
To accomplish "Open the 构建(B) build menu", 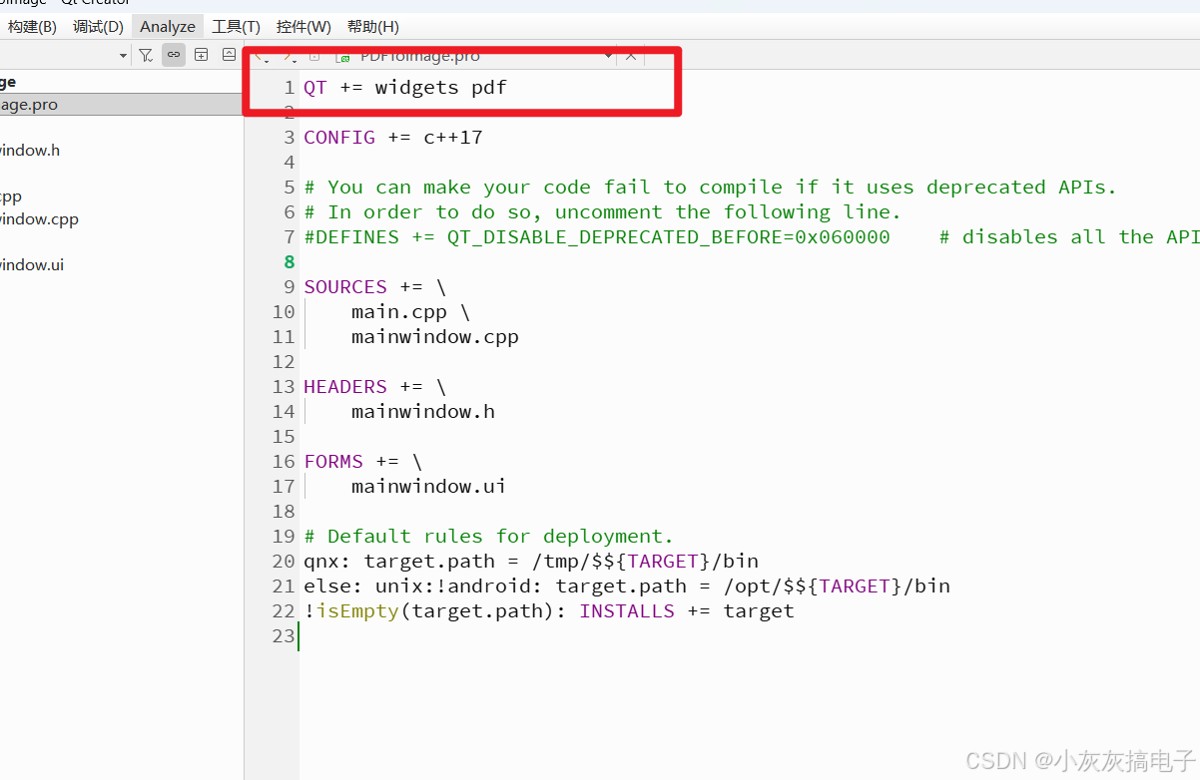I will click(x=32, y=27).
